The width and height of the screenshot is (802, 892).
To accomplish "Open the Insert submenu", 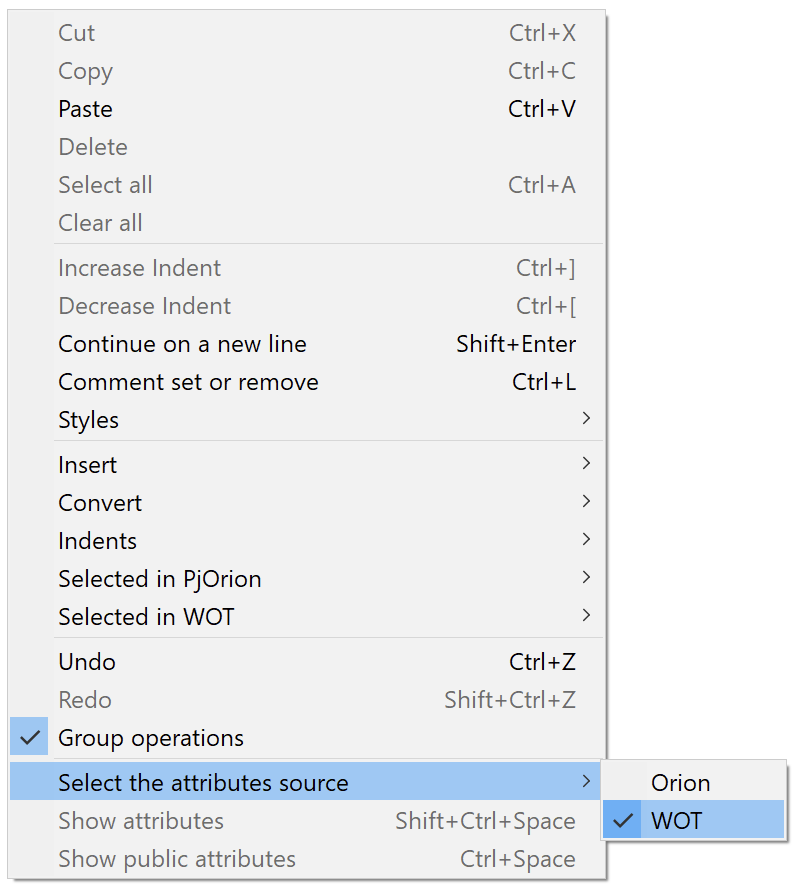I will 87,465.
